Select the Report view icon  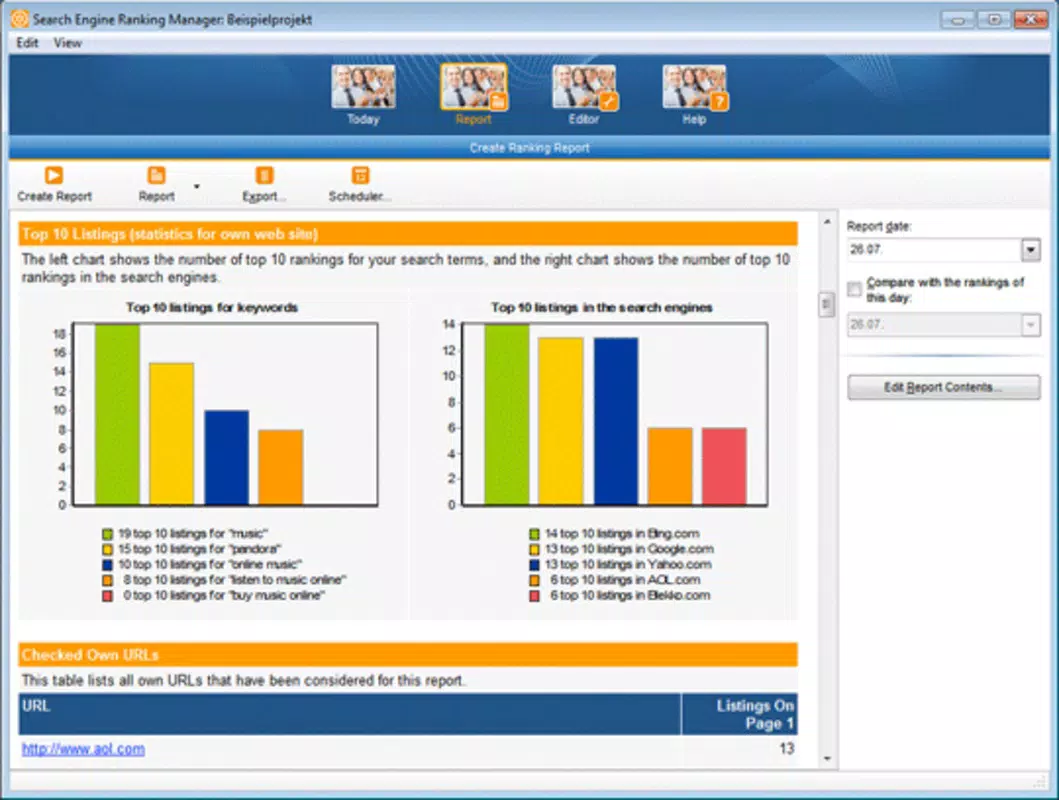[473, 87]
